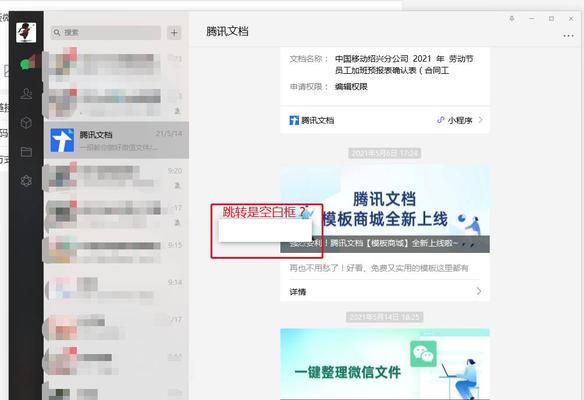The image size is (584, 400).
Task: Open the Favorites cube icon in sidebar
Action: pos(26,123)
